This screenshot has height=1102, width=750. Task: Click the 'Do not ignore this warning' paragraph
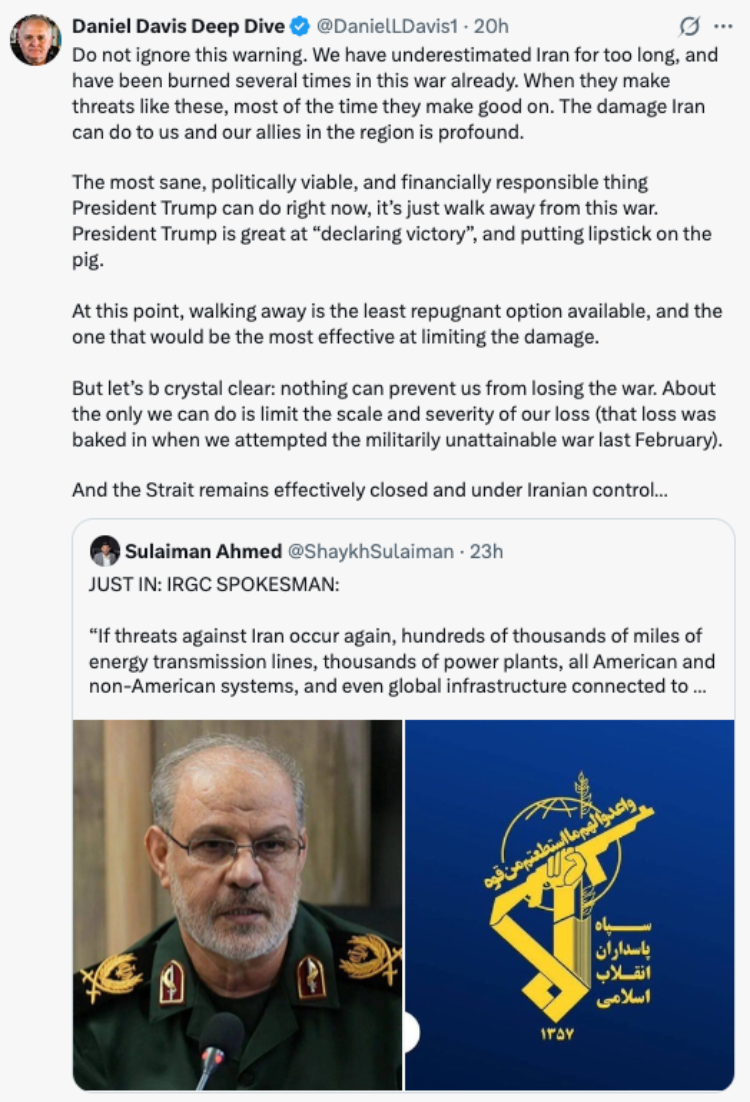pyautogui.click(x=395, y=93)
